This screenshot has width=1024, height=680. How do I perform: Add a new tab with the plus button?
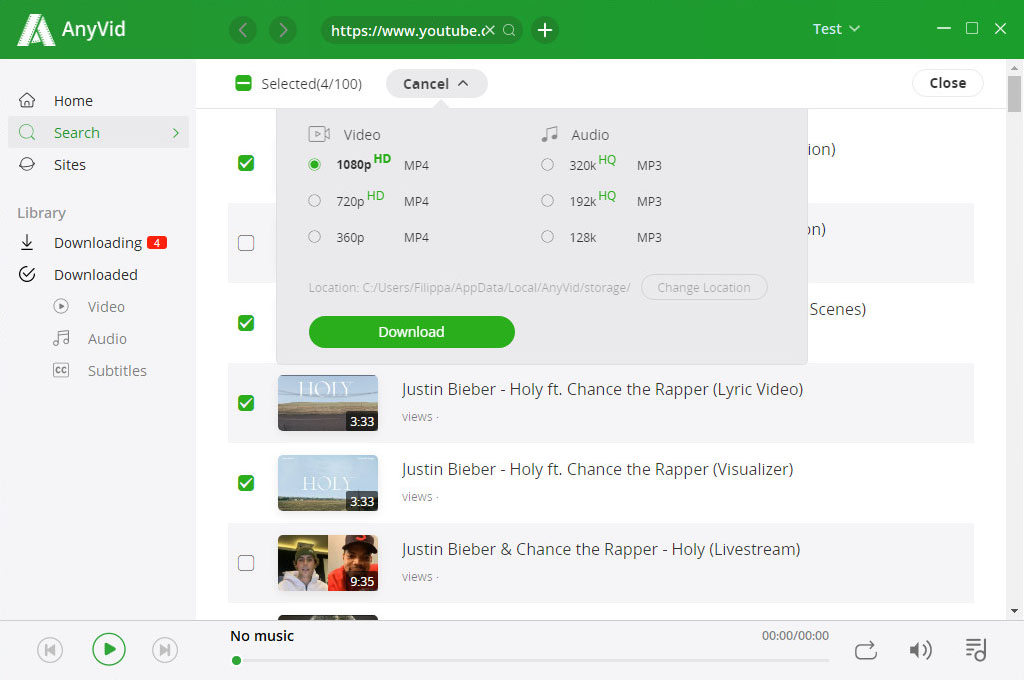pyautogui.click(x=545, y=30)
